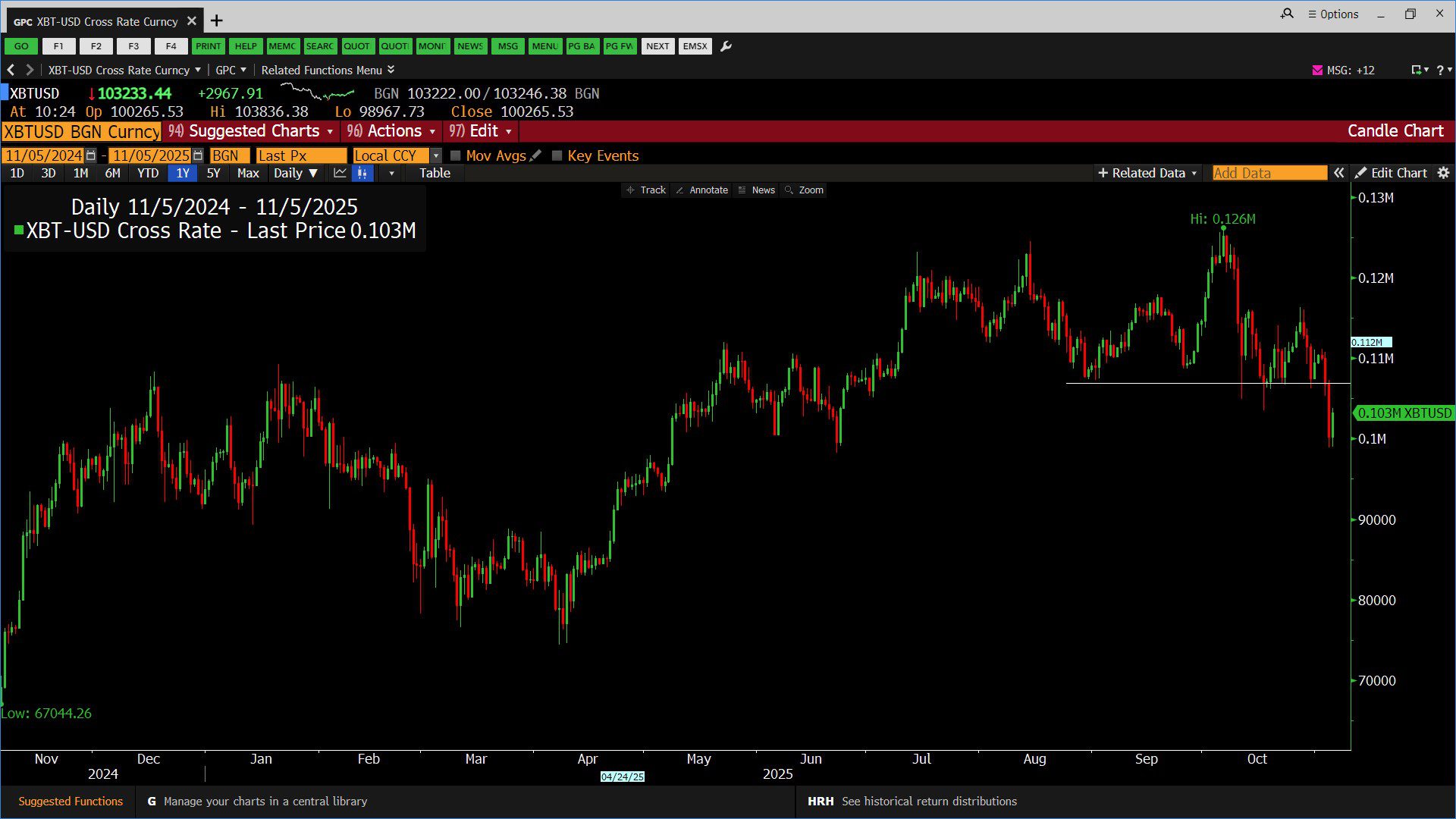Viewport: 1456px width, 819px height.
Task: Select the candle chart type icon
Action: click(x=362, y=173)
